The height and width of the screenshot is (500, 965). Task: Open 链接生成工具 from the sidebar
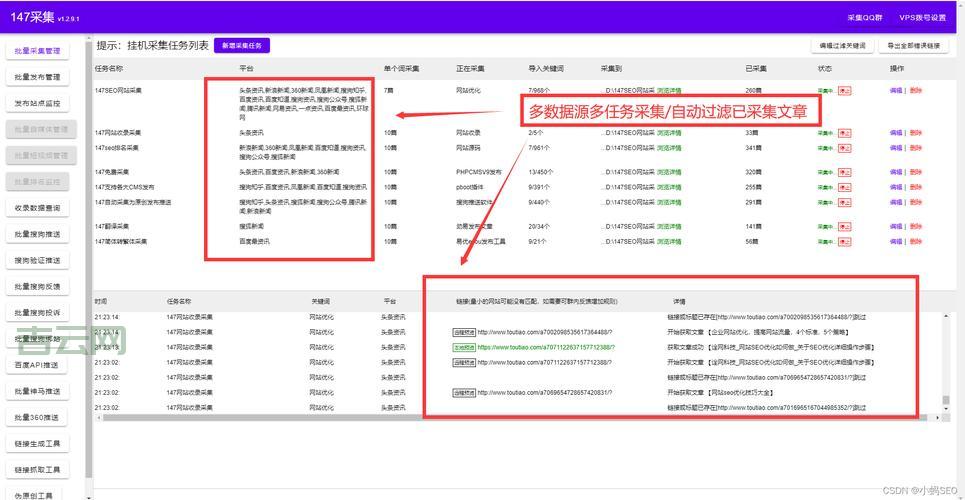(x=38, y=443)
